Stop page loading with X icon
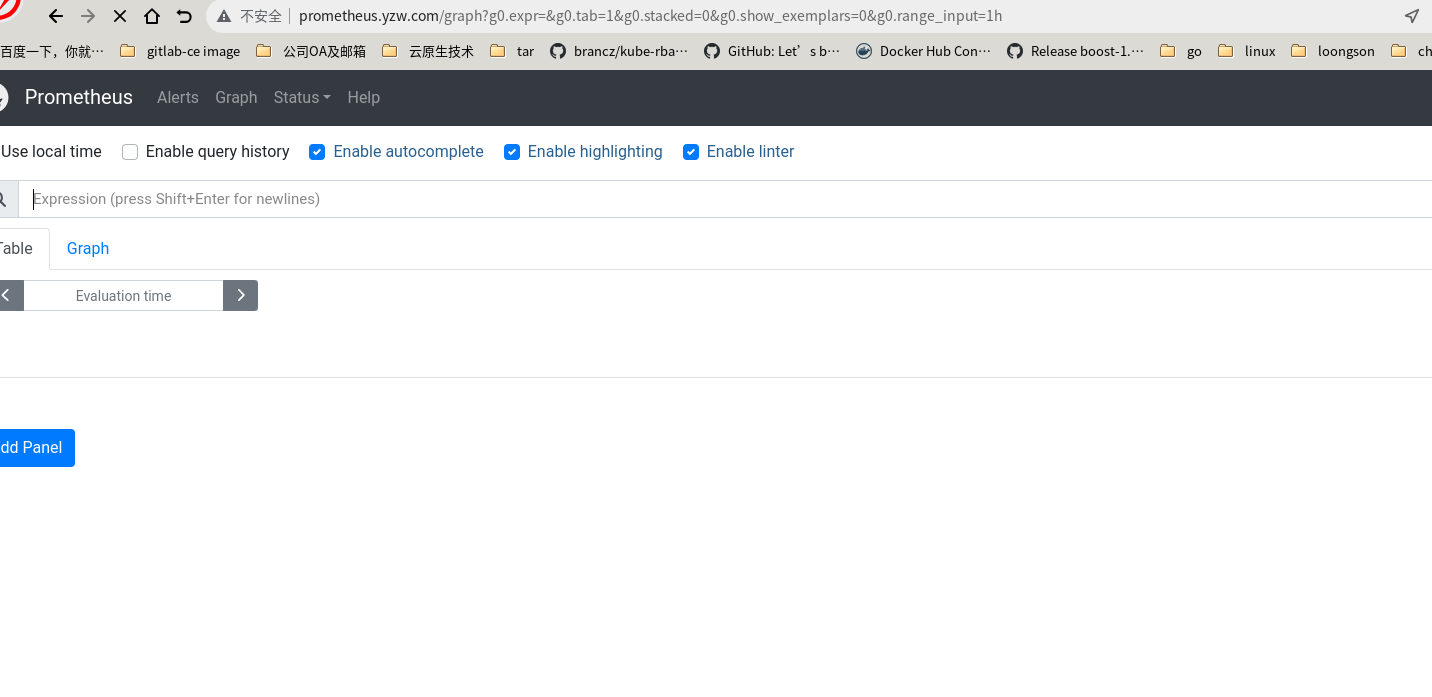The image size is (1432, 697). point(120,16)
